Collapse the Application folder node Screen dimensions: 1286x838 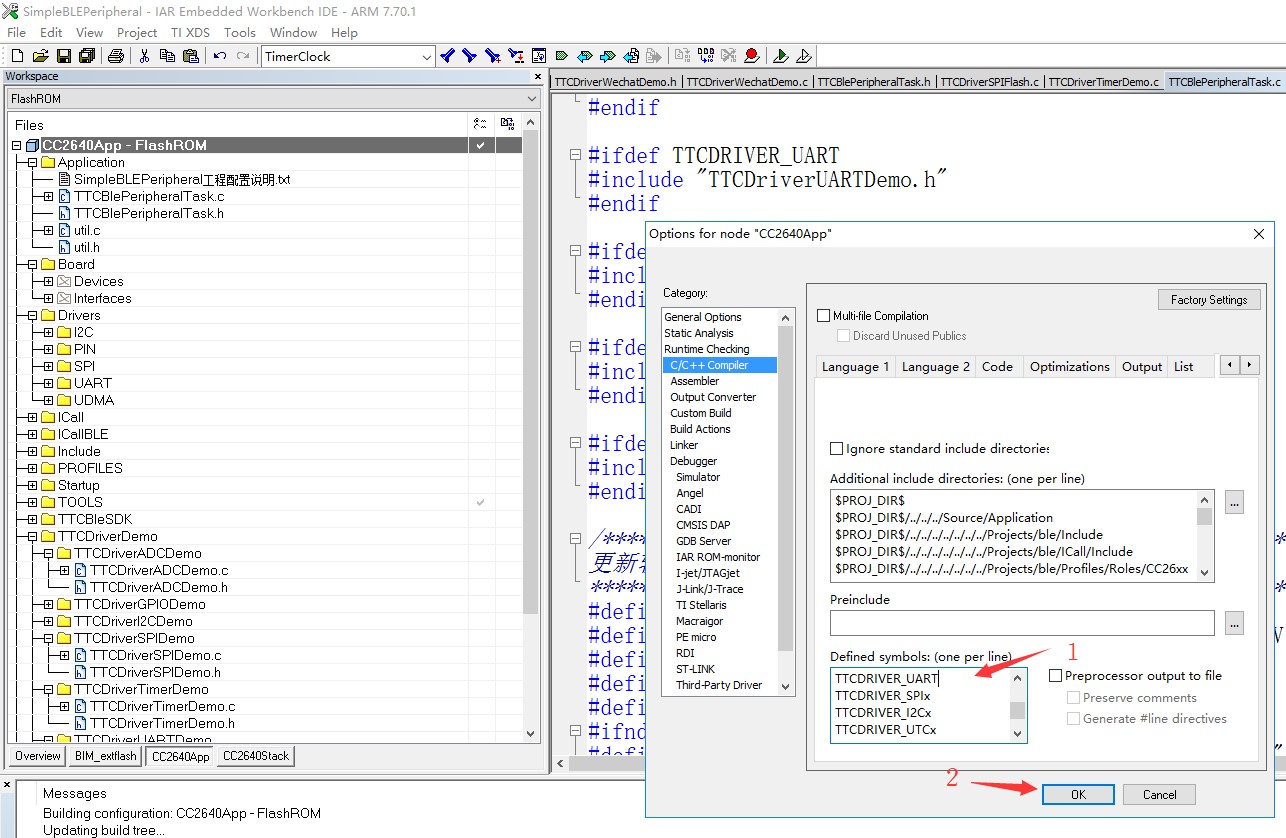[x=32, y=162]
